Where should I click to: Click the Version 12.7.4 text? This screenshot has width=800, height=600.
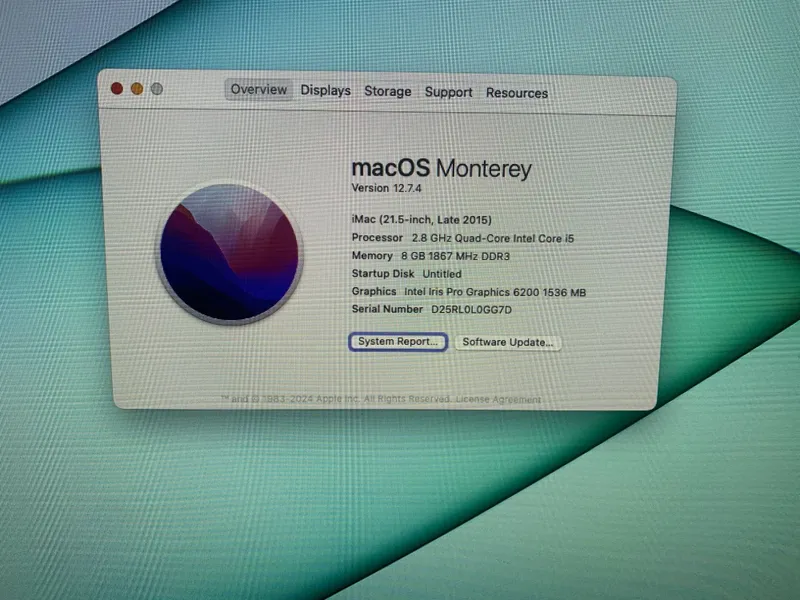click(386, 188)
